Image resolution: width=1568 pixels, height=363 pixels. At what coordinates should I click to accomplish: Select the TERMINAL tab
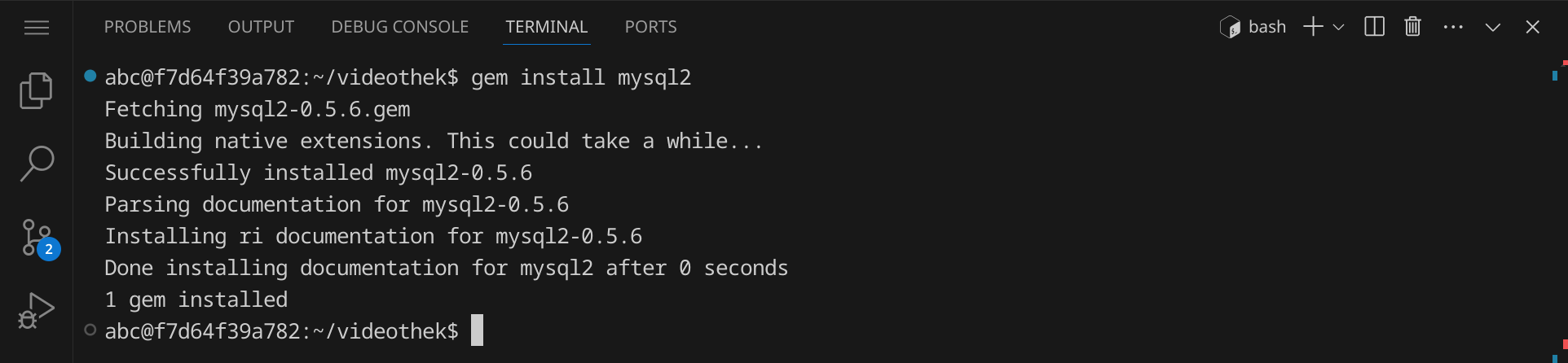(x=546, y=27)
